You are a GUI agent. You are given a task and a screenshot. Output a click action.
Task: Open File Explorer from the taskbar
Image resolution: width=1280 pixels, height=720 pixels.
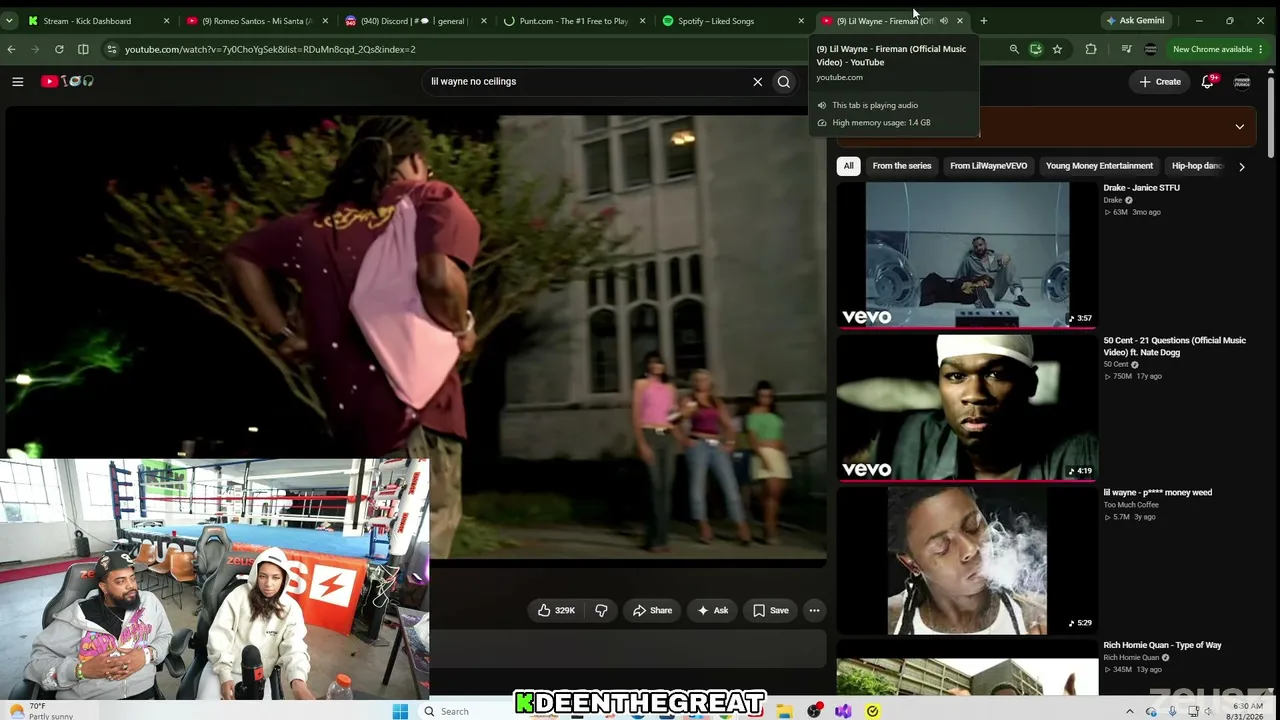click(785, 711)
